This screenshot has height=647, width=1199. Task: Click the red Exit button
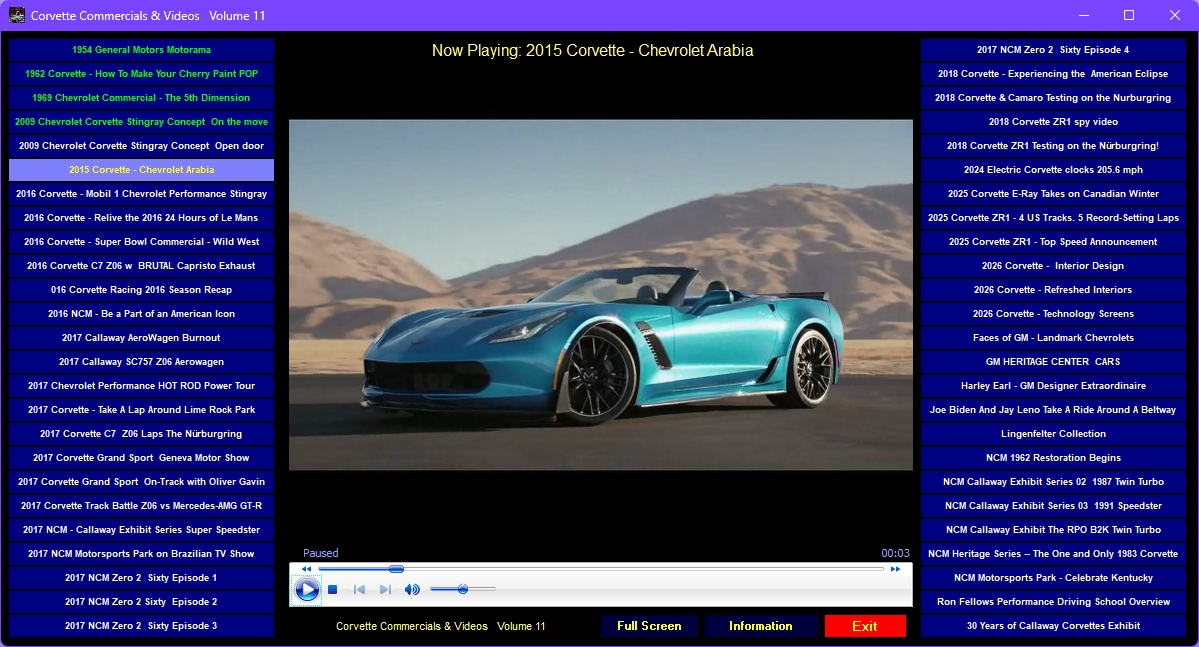tap(865, 626)
